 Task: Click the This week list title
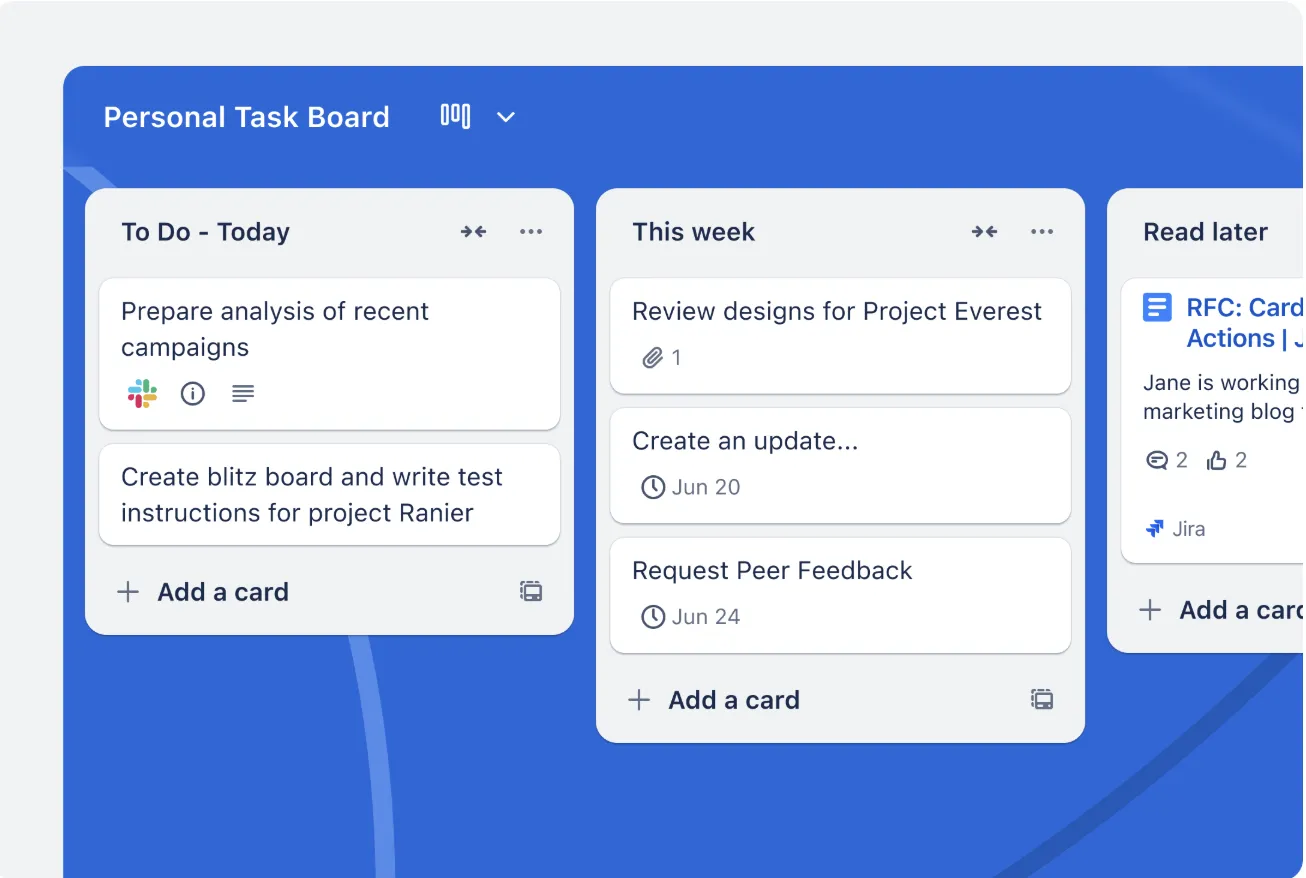coord(693,232)
